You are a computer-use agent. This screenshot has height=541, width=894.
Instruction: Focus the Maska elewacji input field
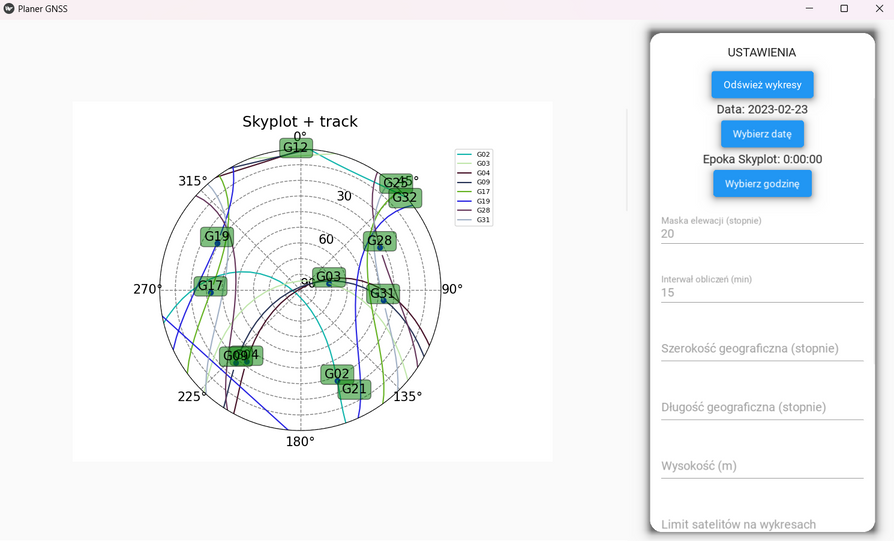(x=762, y=234)
